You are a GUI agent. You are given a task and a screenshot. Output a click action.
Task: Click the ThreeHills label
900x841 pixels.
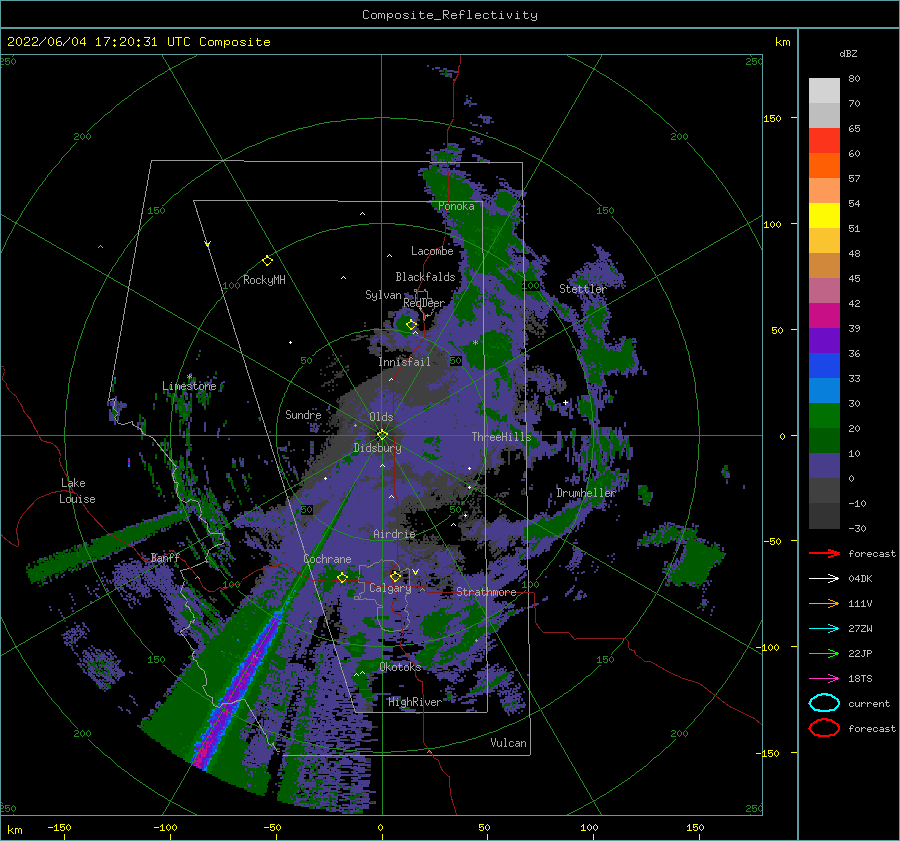pyautogui.click(x=502, y=437)
